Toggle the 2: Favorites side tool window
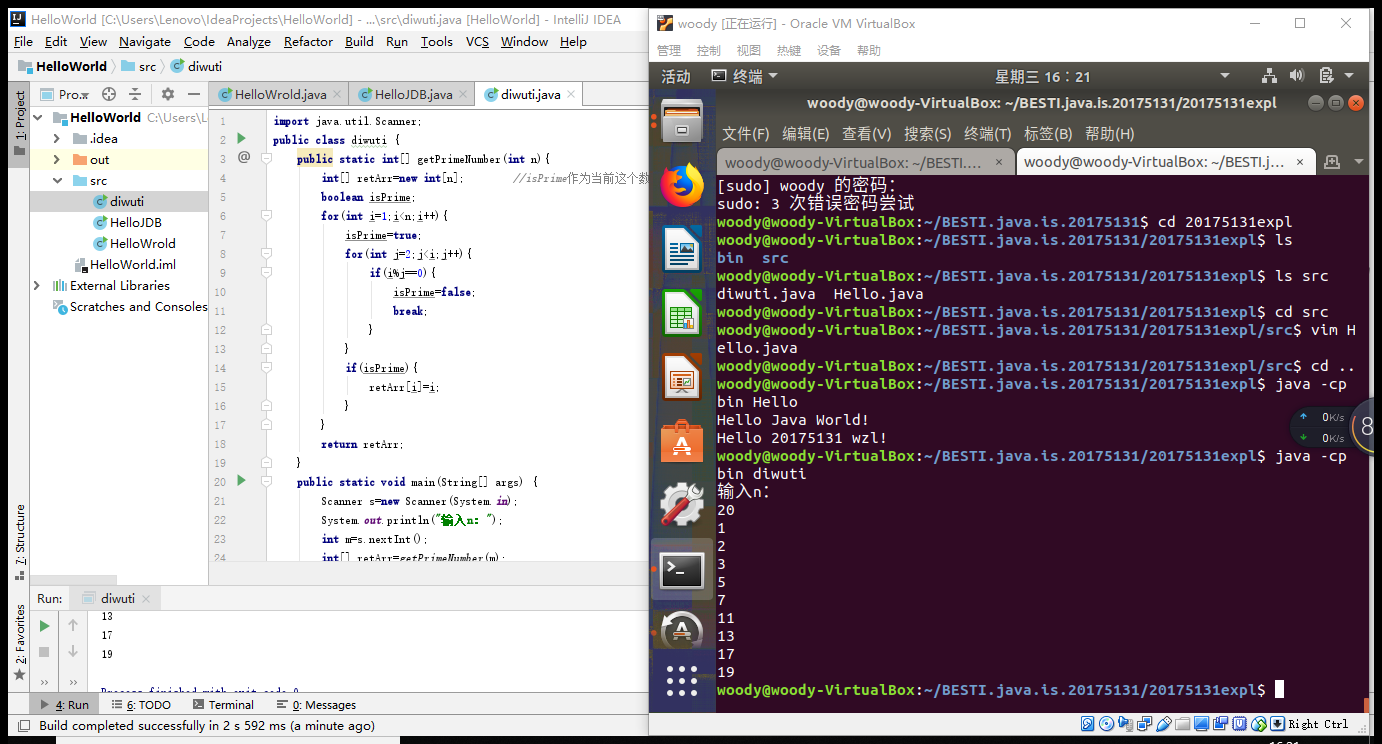The width and height of the screenshot is (1382, 744). tap(19, 643)
